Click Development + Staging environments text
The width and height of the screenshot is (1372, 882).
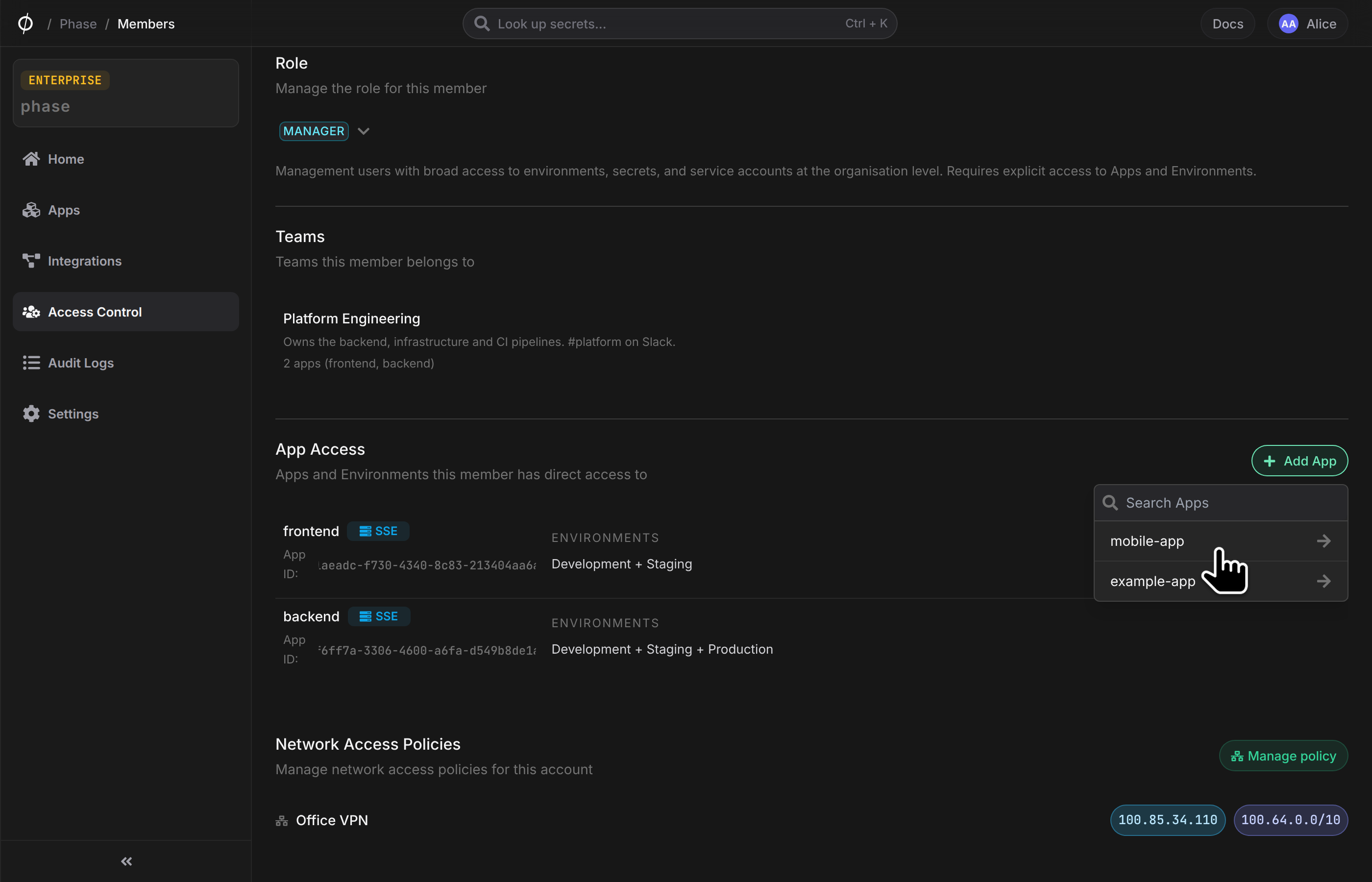pos(621,563)
